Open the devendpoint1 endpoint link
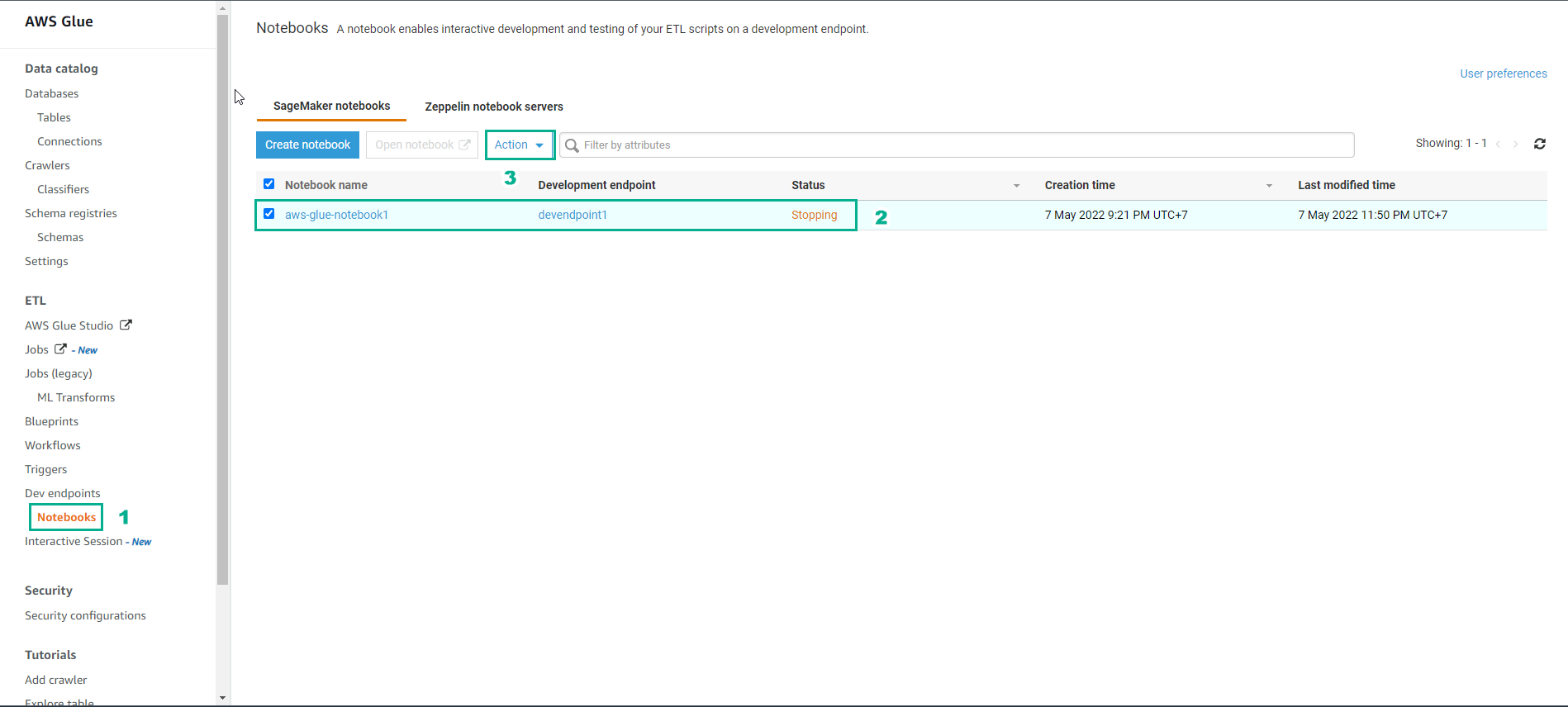The width and height of the screenshot is (1568, 707). pos(573,215)
